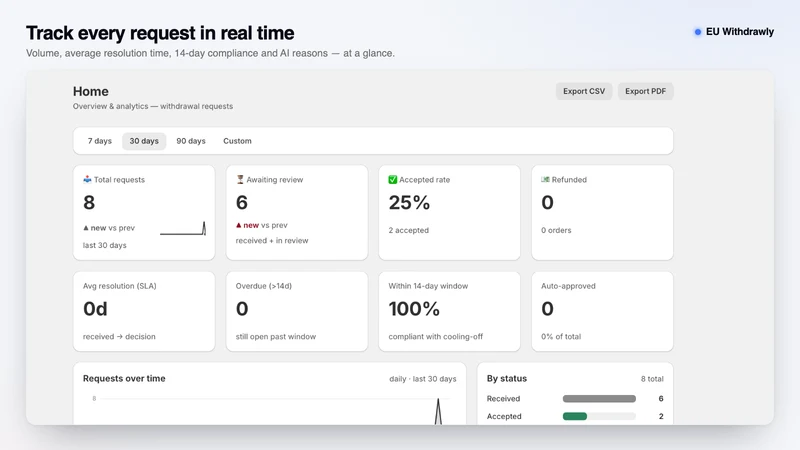Image resolution: width=800 pixels, height=450 pixels.
Task: Click the 'daily · last 30 days' caption
Action: (x=423, y=379)
